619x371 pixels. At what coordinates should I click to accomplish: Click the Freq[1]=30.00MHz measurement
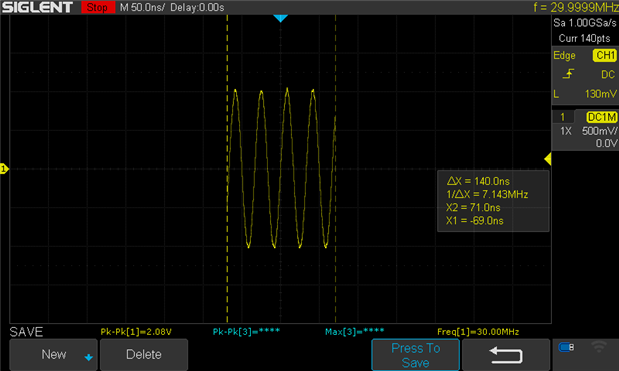tap(478, 332)
